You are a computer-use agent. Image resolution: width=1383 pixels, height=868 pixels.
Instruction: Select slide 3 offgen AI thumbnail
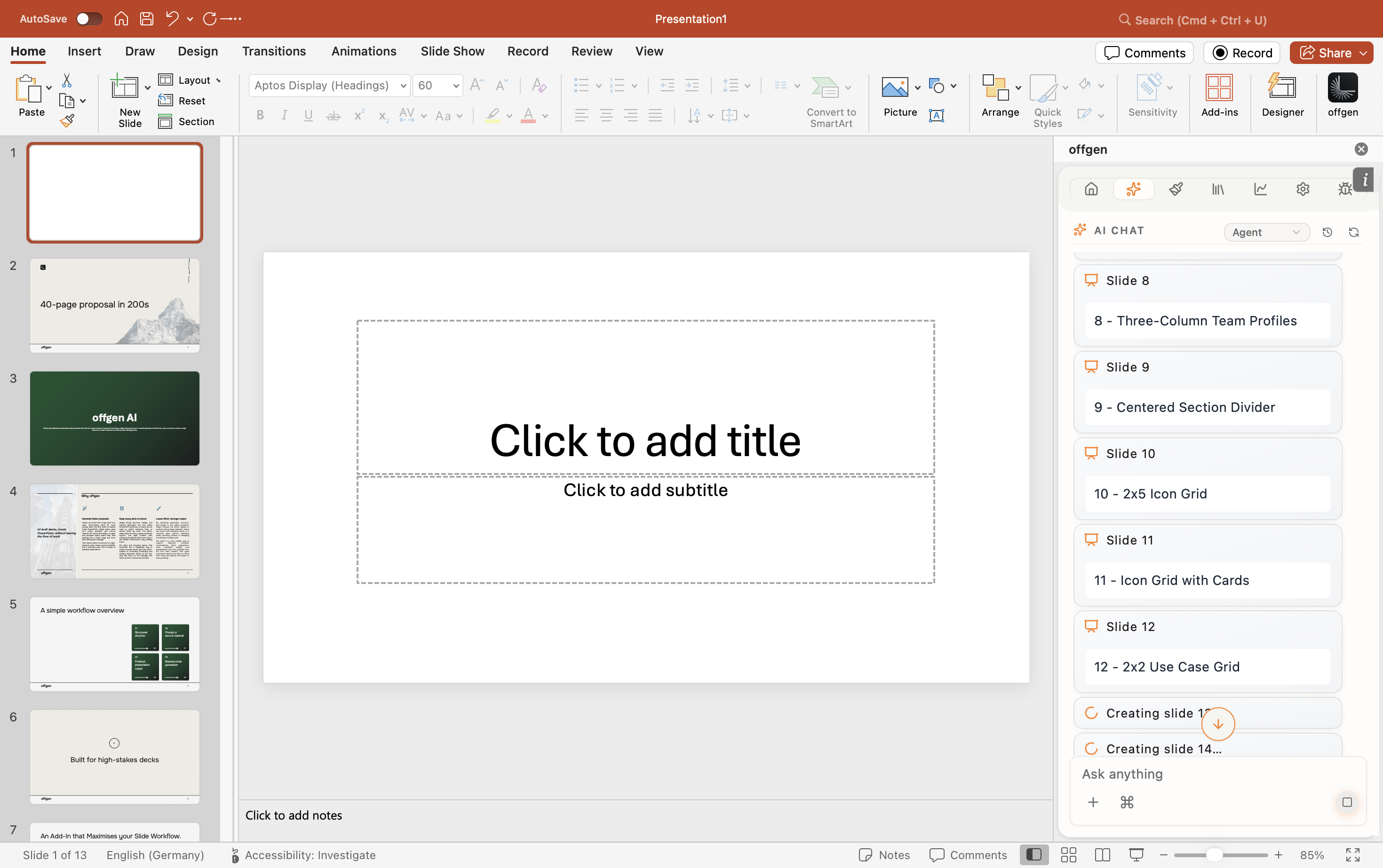click(114, 418)
